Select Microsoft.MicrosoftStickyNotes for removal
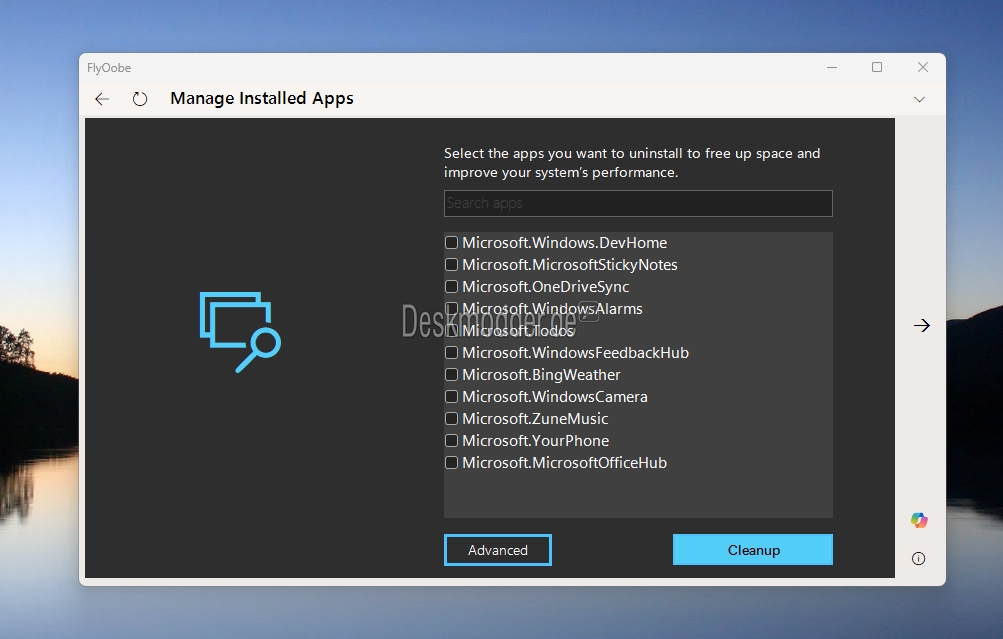 (x=452, y=264)
